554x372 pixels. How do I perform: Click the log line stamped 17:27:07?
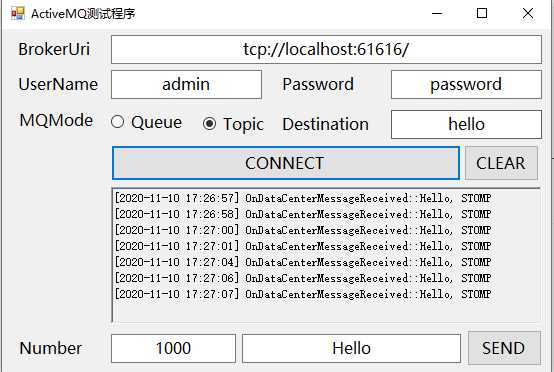pos(303,294)
